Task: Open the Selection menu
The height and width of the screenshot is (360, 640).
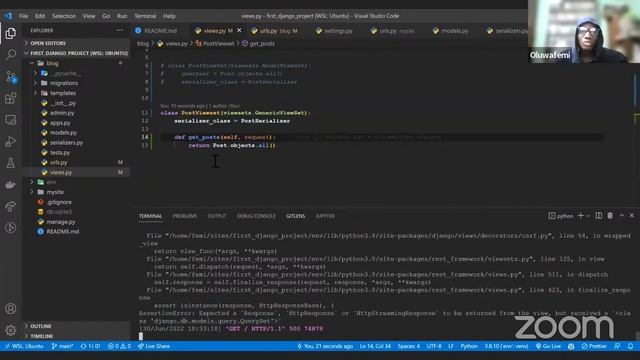Action: 64,16
